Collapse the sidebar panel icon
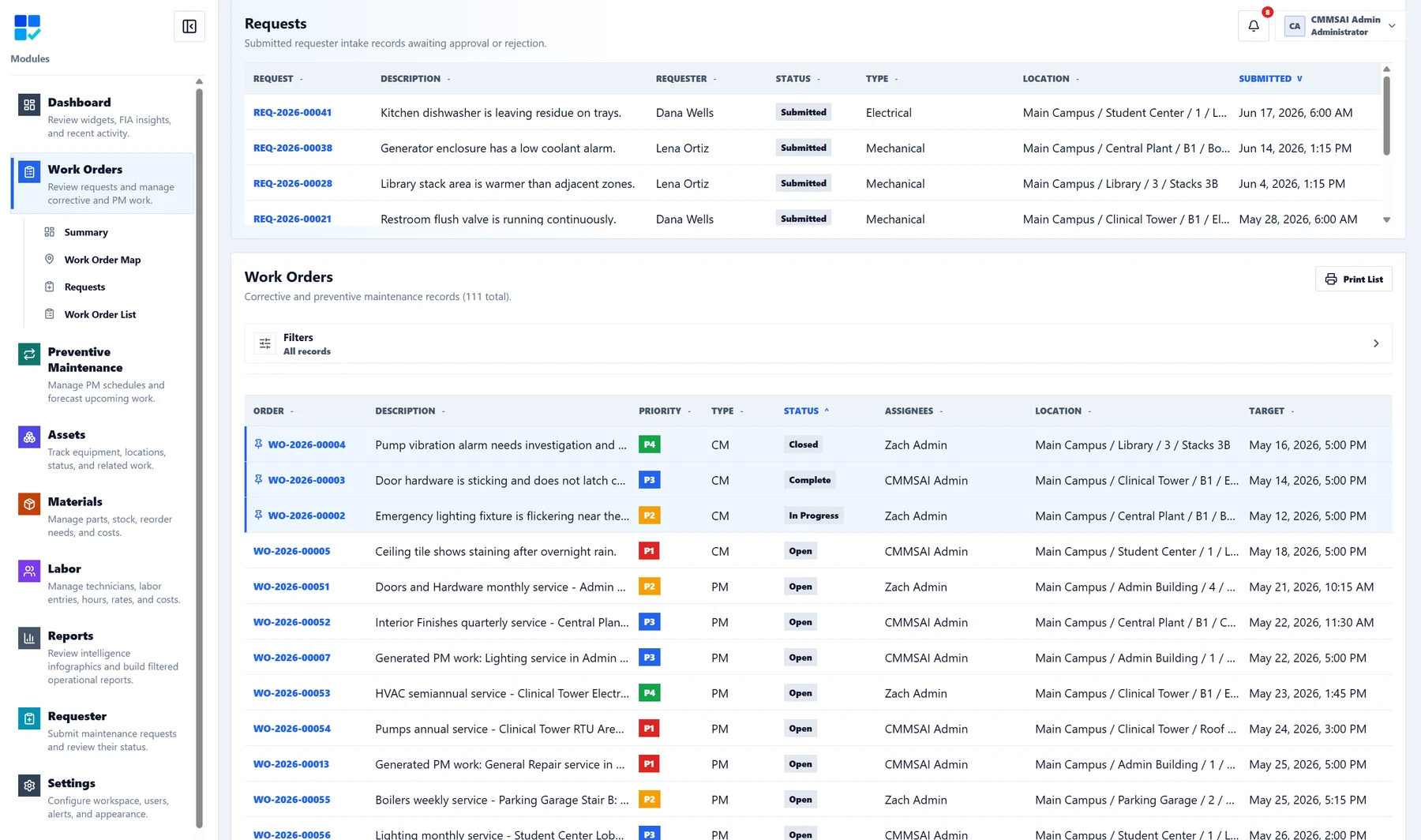 point(189,27)
